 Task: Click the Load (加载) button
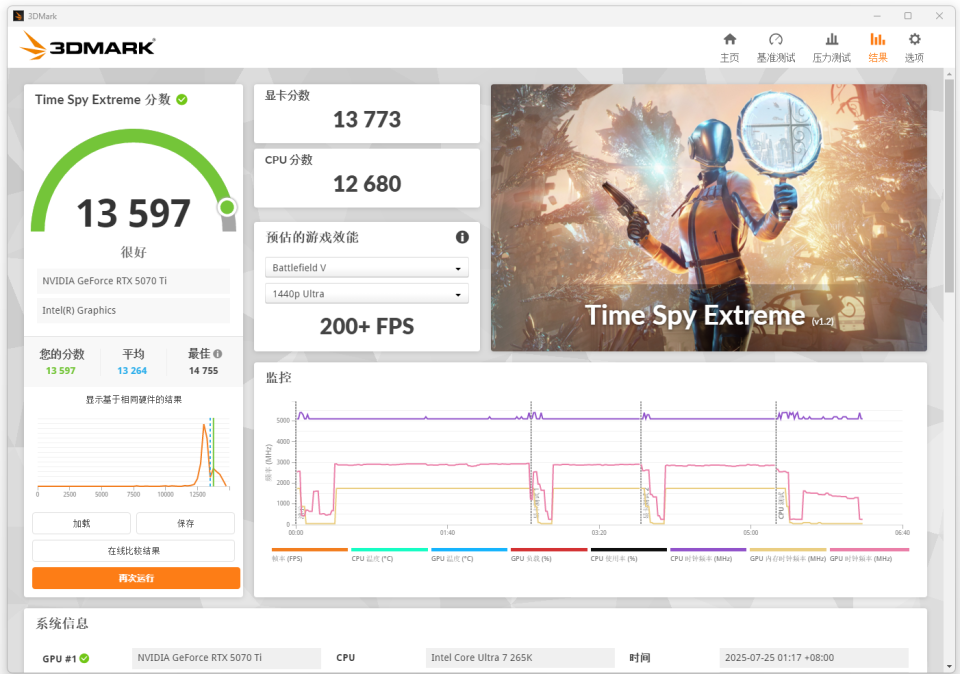pyautogui.click(x=81, y=523)
